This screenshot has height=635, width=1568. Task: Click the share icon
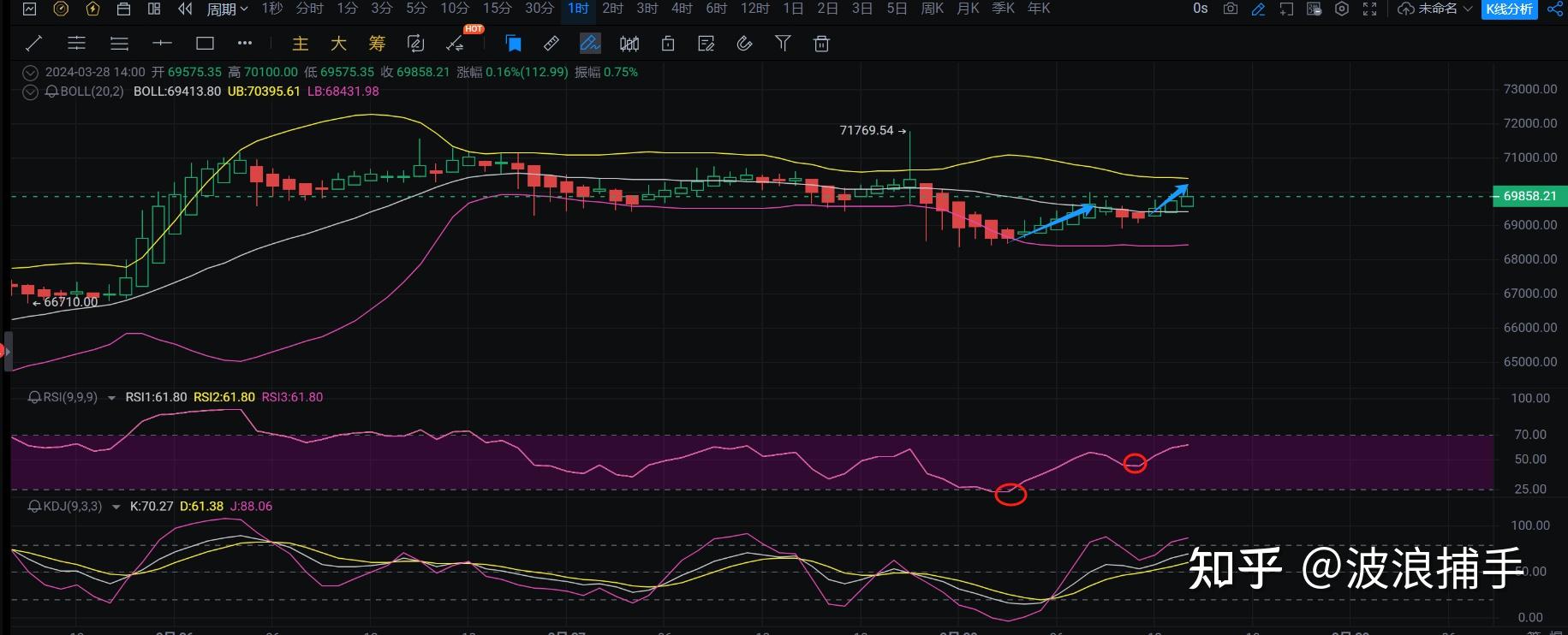(x=1555, y=9)
